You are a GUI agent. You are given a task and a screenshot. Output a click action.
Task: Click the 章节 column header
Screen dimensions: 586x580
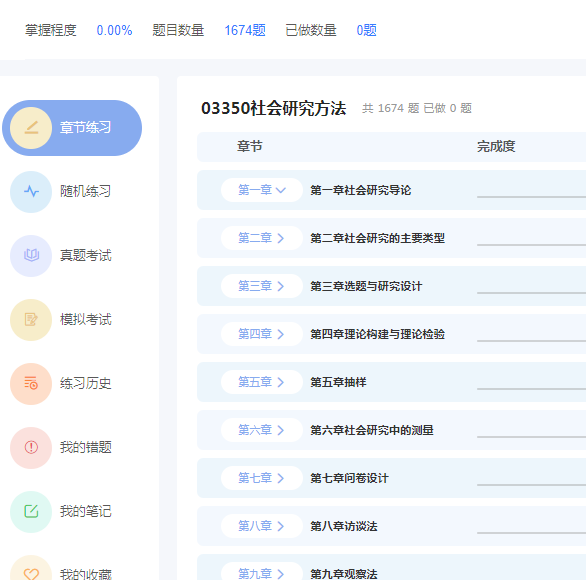pyautogui.click(x=250, y=146)
